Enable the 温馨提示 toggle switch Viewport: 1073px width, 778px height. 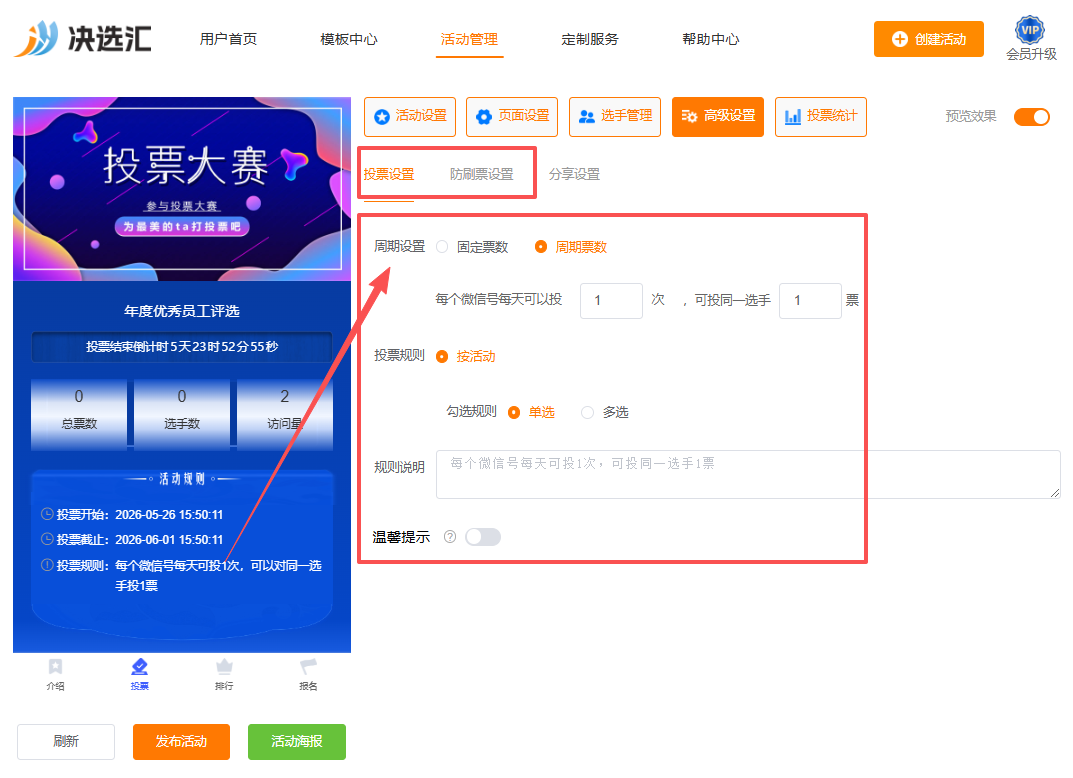tap(483, 537)
